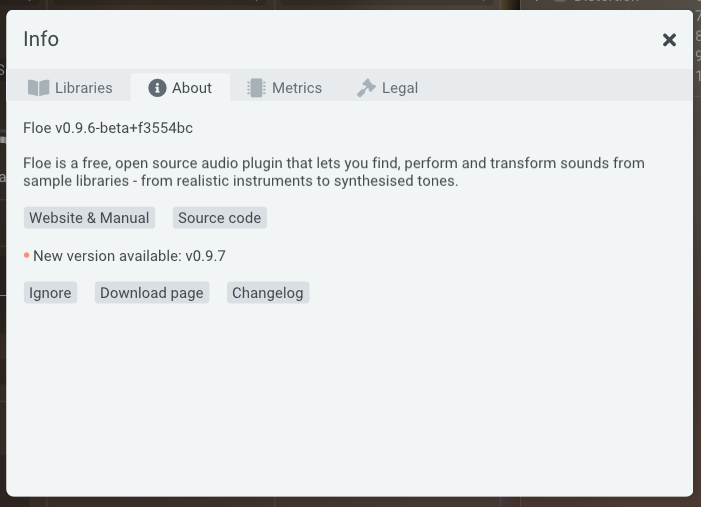
Task: Switch to the Libraries tab
Action: click(x=83, y=88)
